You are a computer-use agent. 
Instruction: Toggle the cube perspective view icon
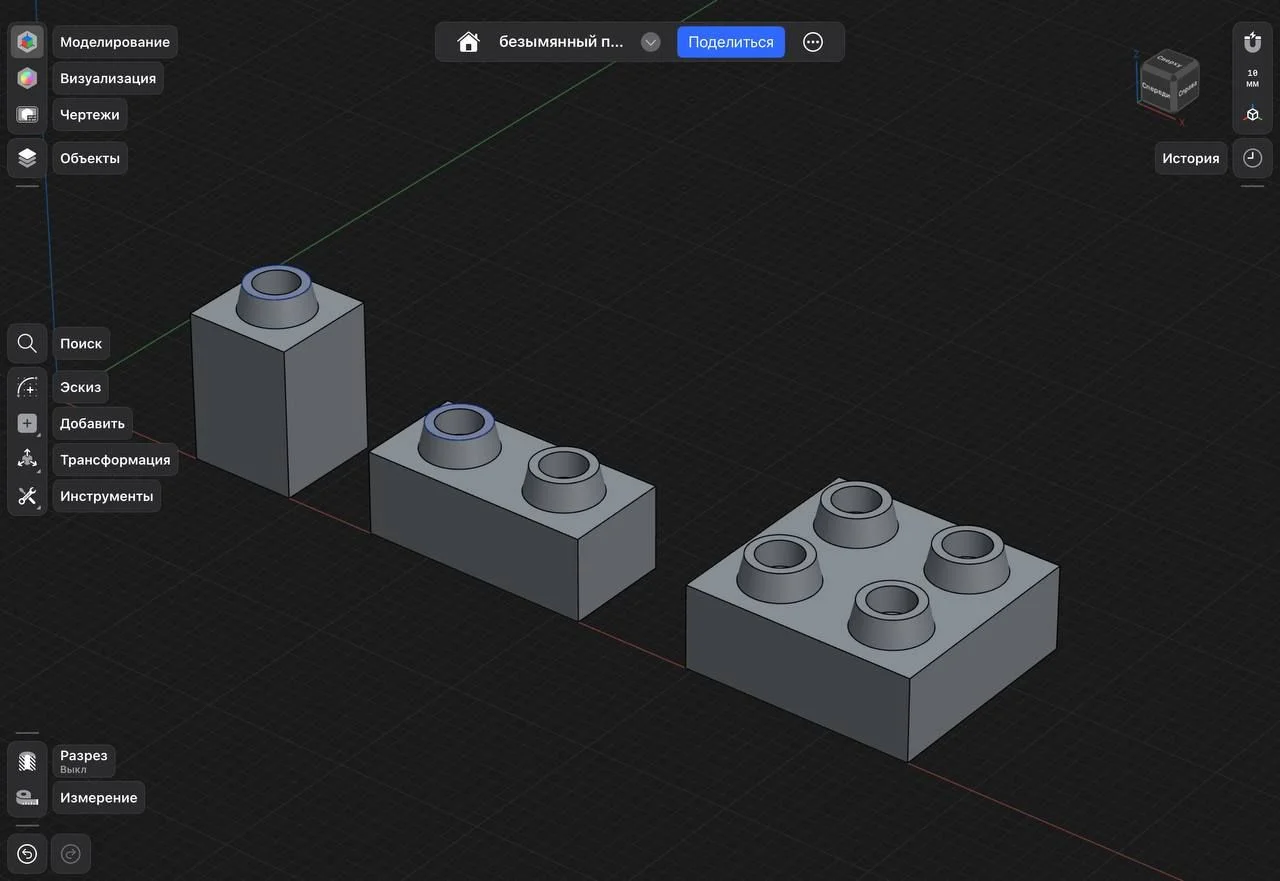1252,115
